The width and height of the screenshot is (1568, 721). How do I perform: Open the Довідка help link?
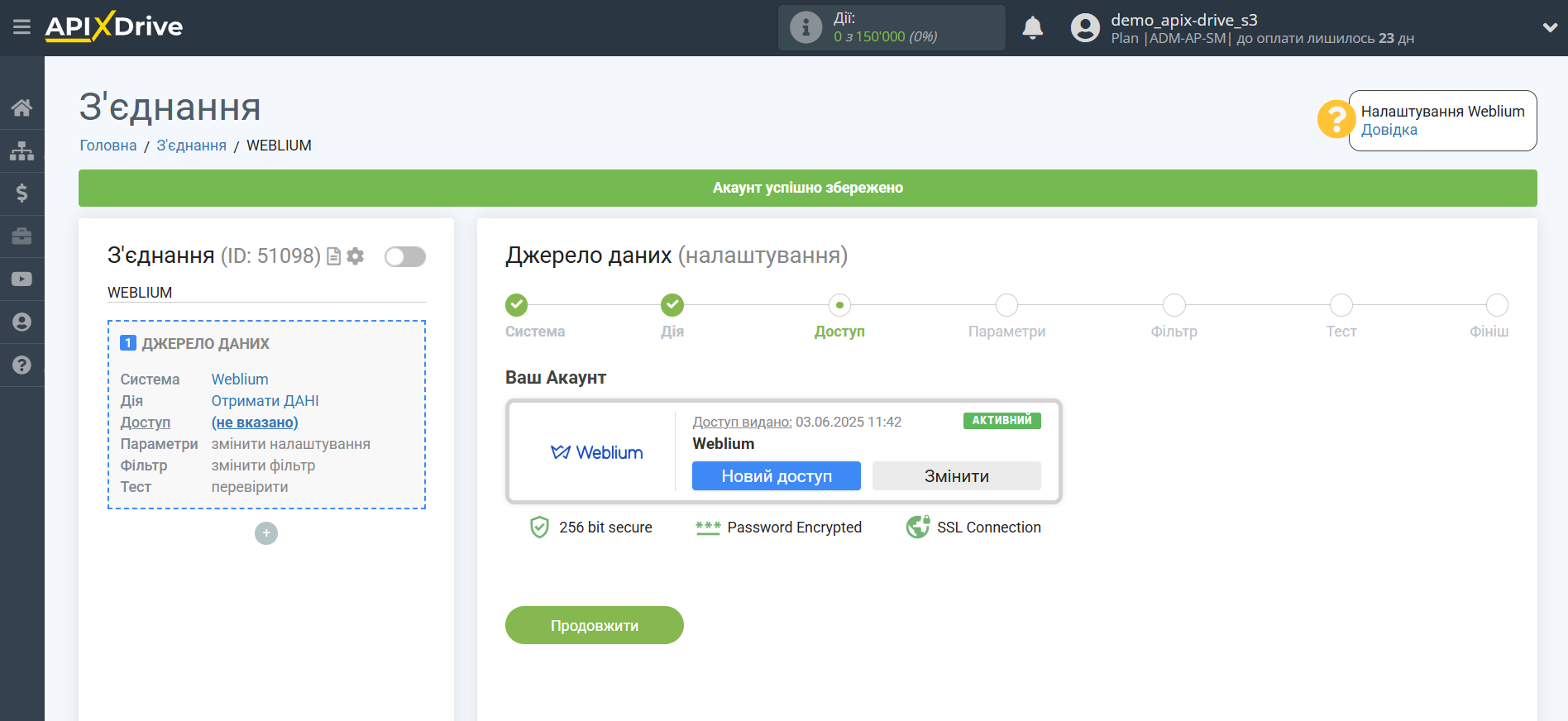coord(1389,130)
